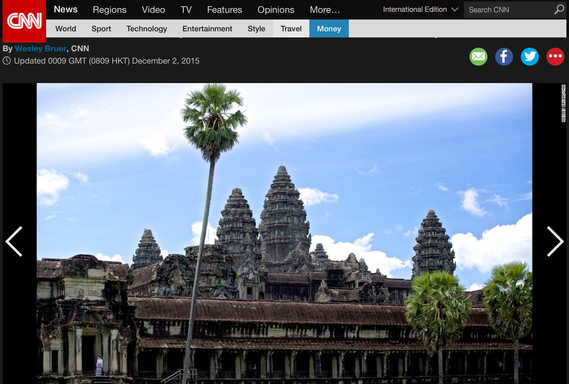The width and height of the screenshot is (569, 384).
Task: Focus the Search CNN field
Action: (509, 10)
